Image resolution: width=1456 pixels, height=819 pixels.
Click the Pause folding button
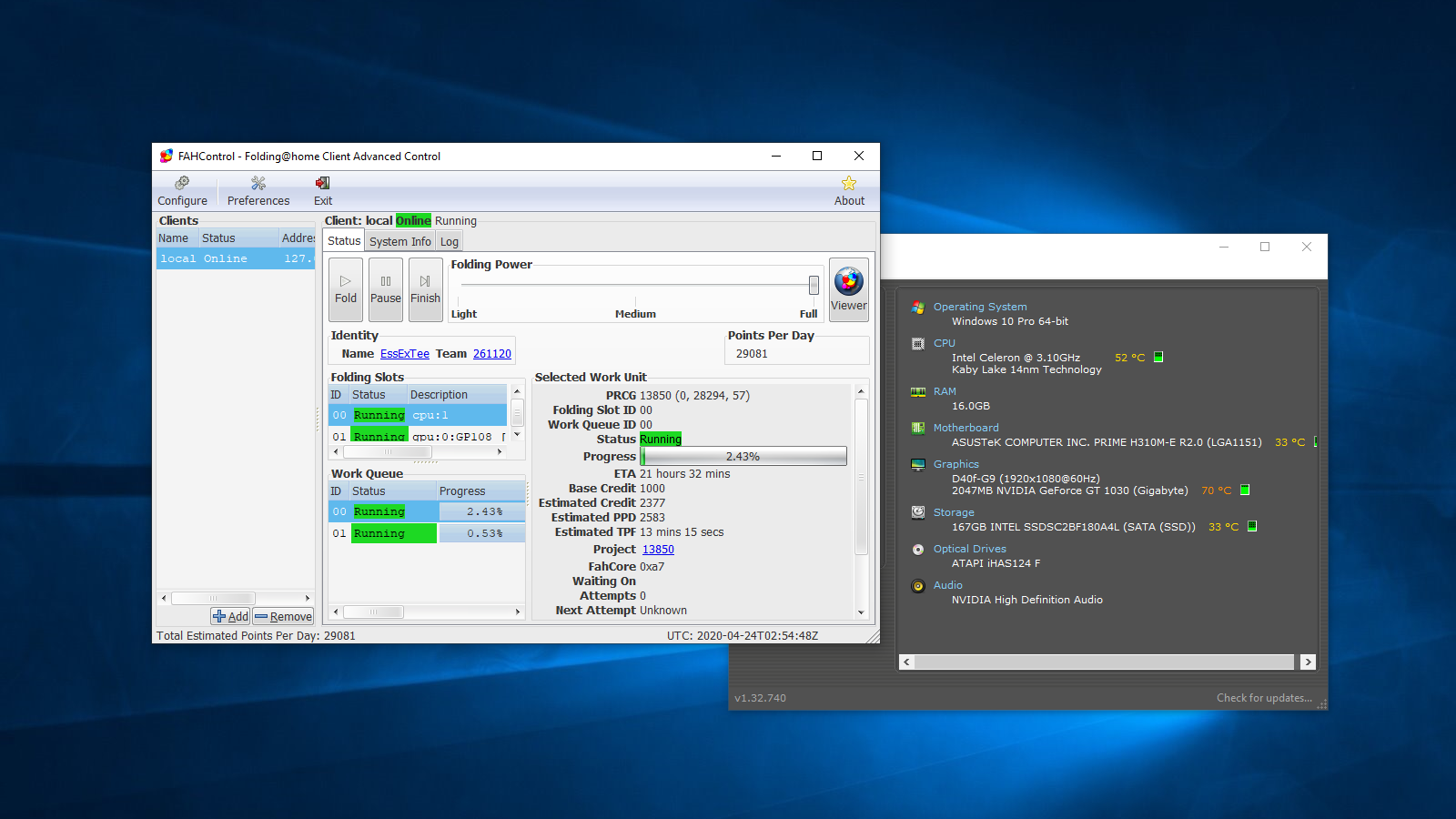tap(386, 289)
